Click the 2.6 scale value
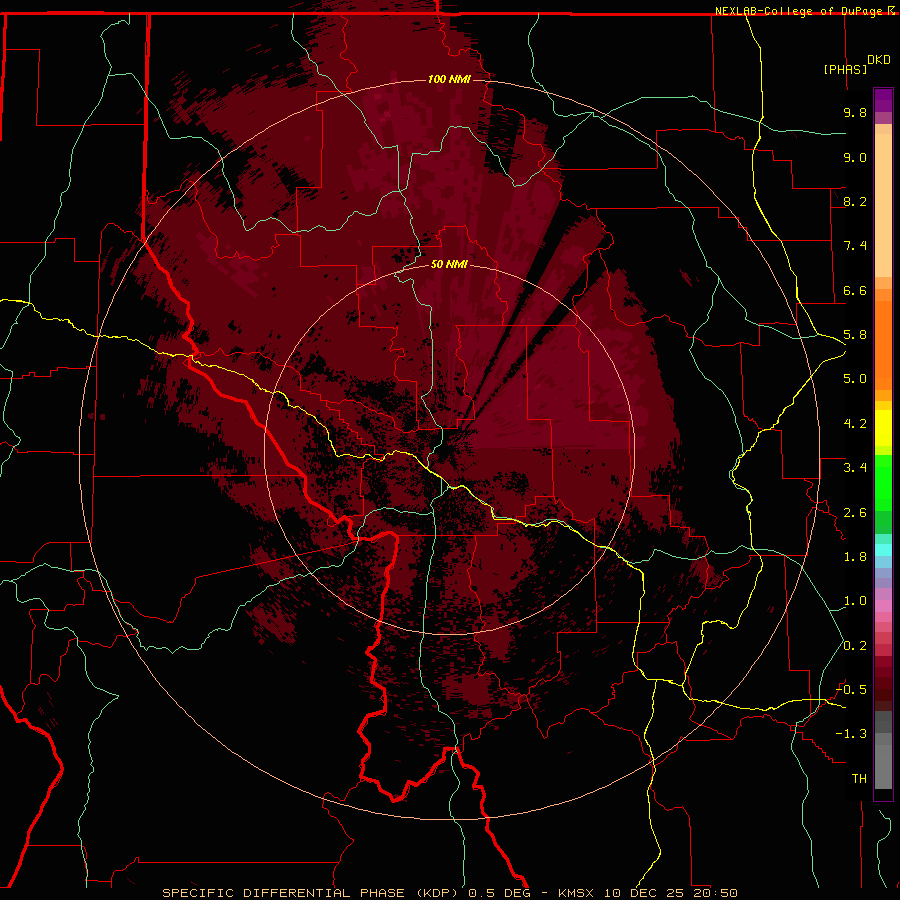The height and width of the screenshot is (900, 900). (855, 513)
